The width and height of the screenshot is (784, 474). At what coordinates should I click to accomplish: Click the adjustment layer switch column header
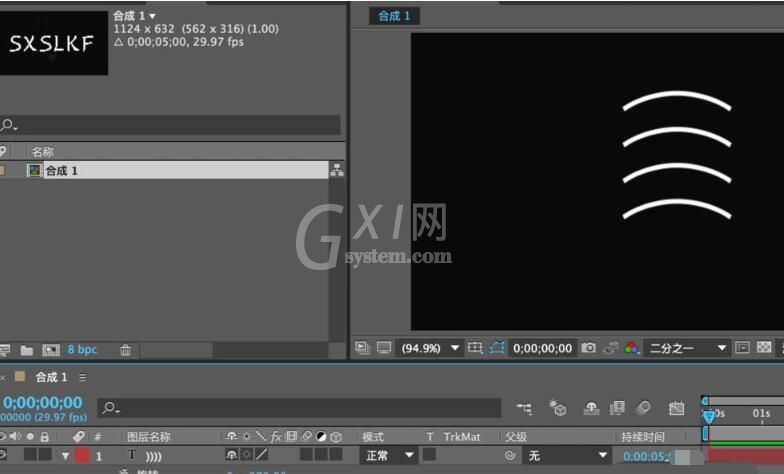pyautogui.click(x=321, y=436)
